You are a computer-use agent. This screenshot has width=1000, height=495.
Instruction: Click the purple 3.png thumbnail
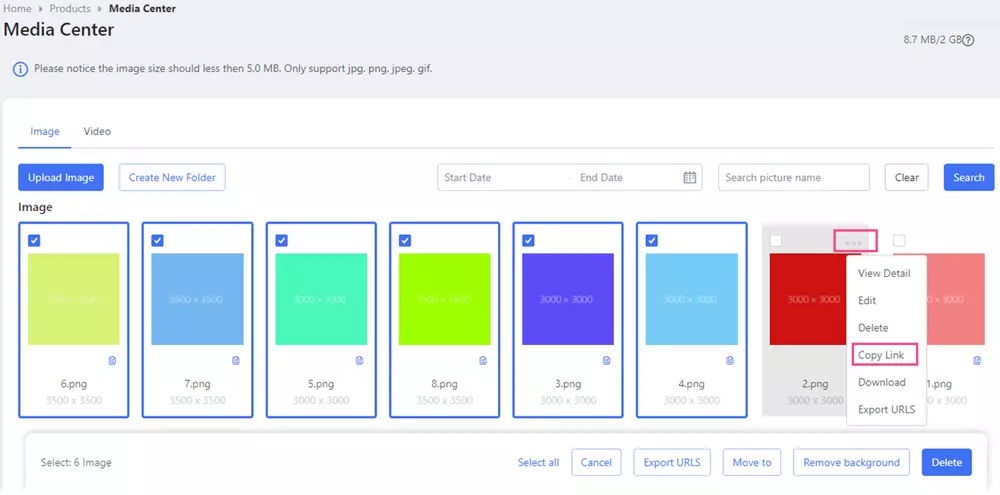click(568, 299)
